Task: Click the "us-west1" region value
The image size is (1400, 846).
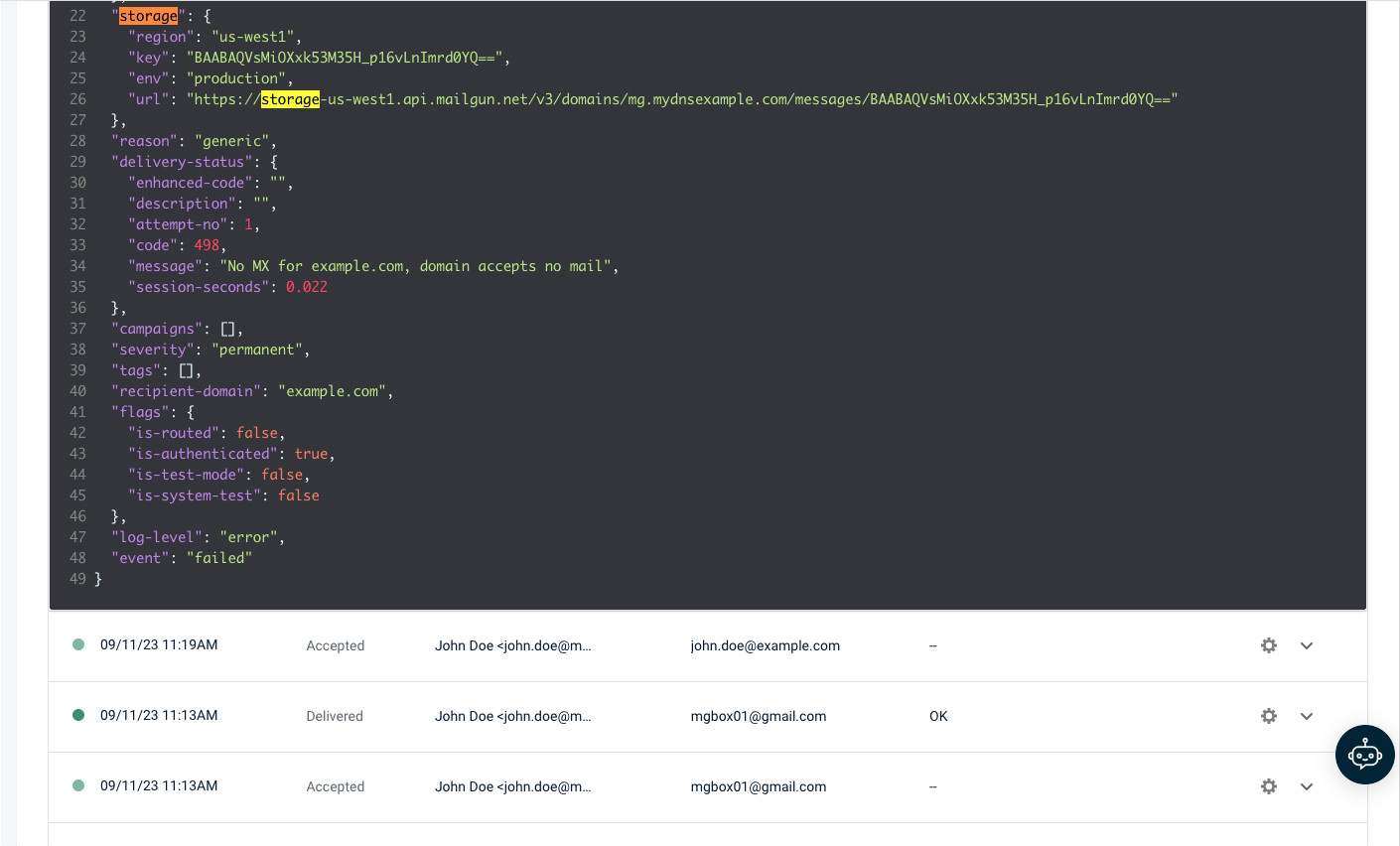Action: tap(256, 37)
